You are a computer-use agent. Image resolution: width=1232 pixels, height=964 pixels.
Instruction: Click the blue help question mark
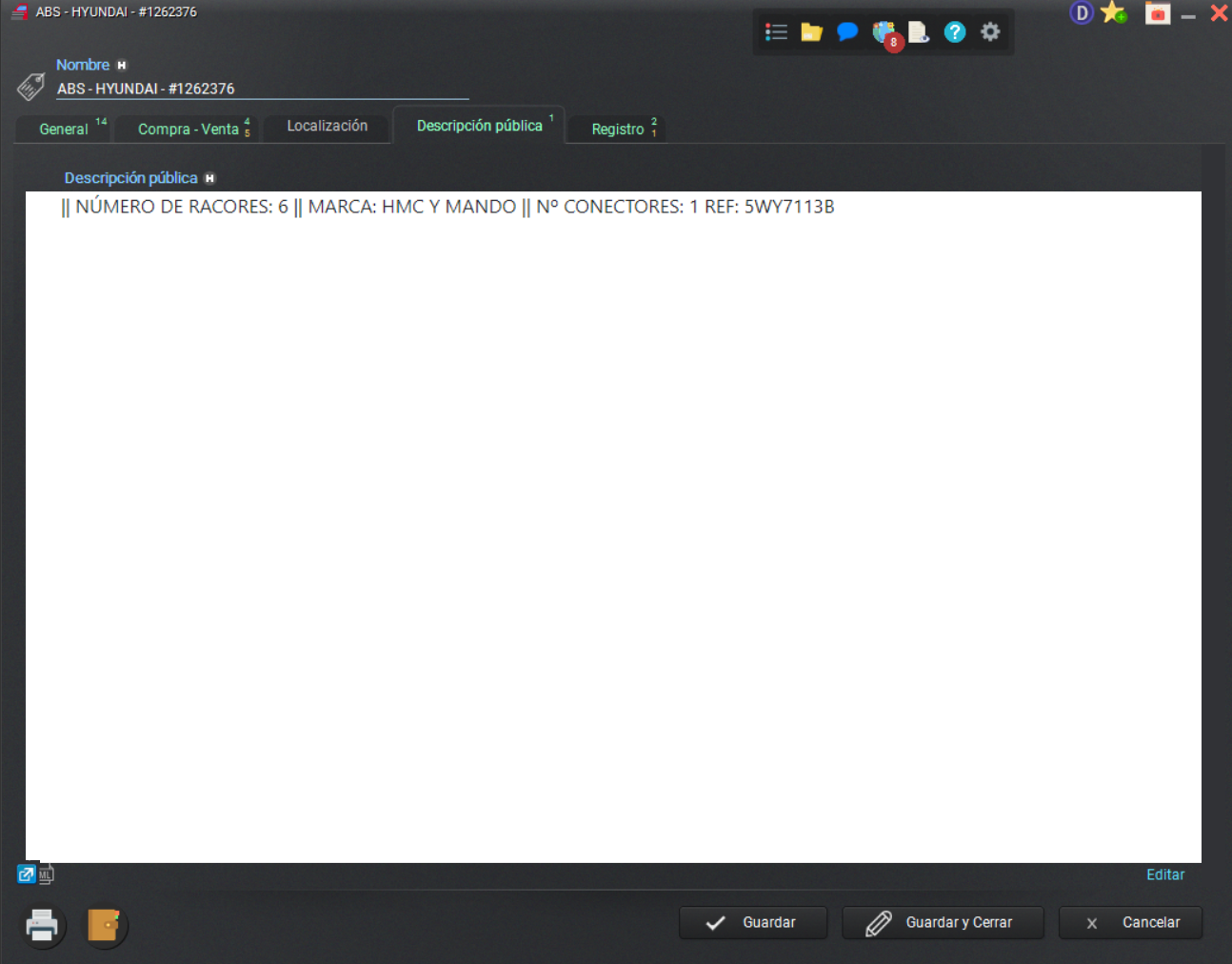point(954,32)
